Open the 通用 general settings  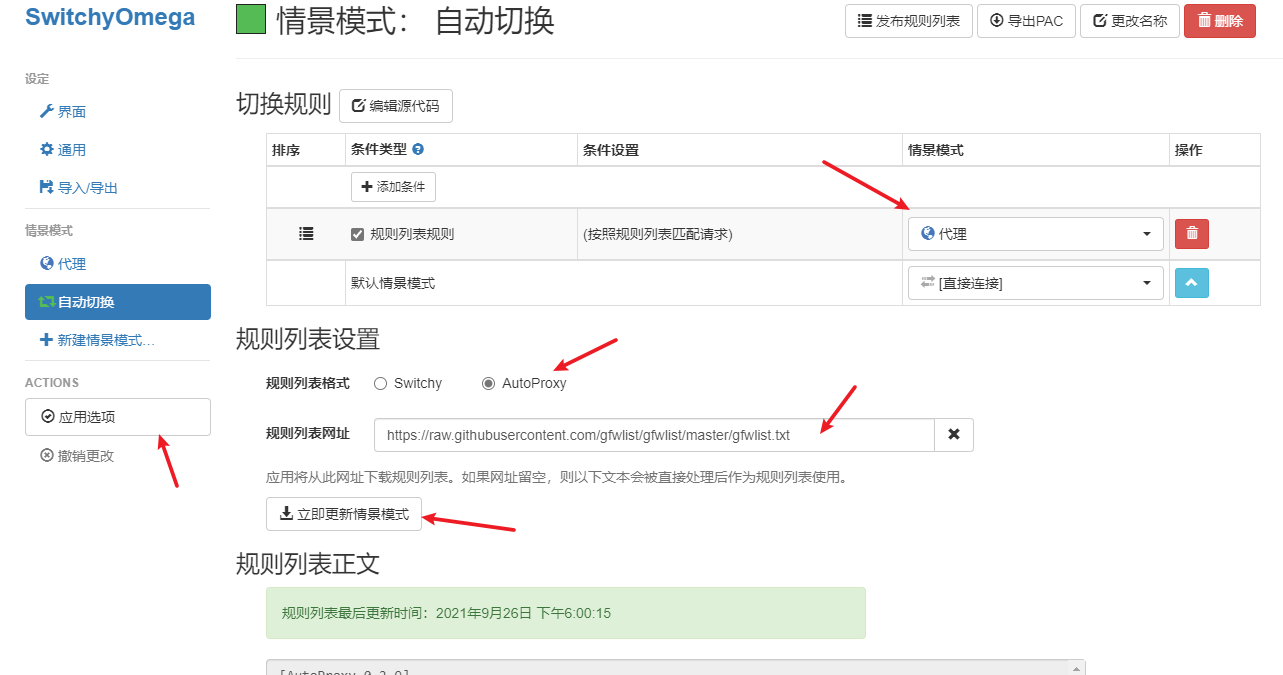(x=71, y=149)
